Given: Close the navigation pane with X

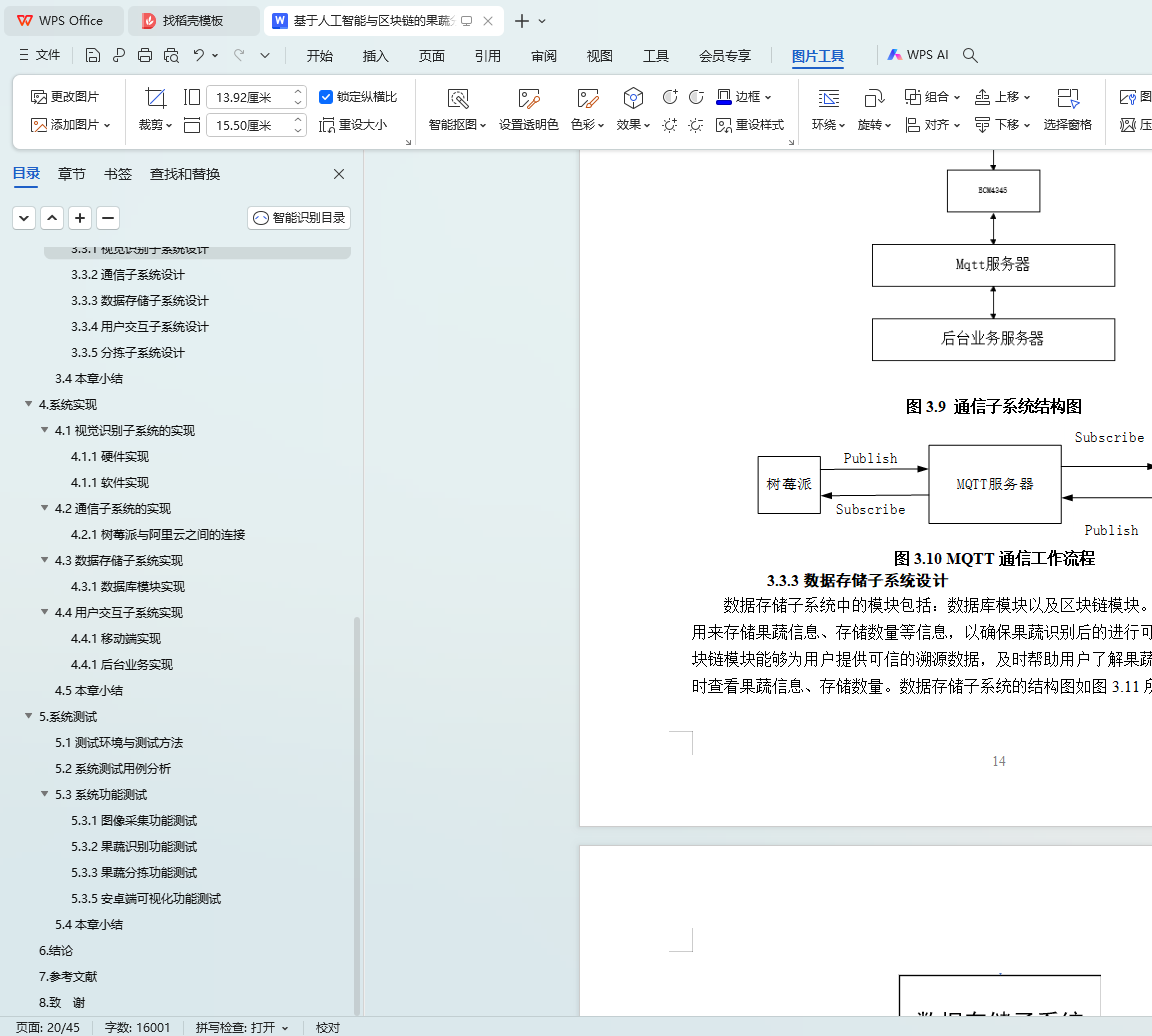Looking at the screenshot, I should coord(339,174).
